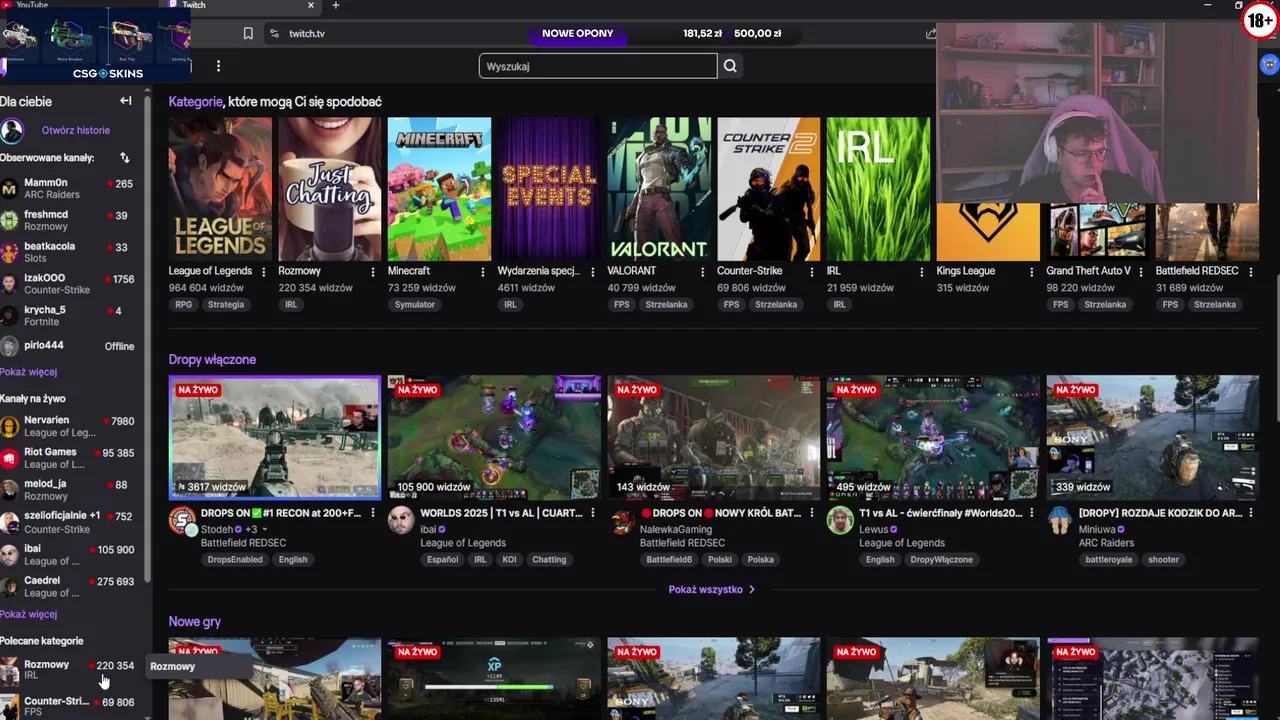This screenshot has height=720, width=1280.
Task: Open options for IRL category
Action: (x=922, y=271)
